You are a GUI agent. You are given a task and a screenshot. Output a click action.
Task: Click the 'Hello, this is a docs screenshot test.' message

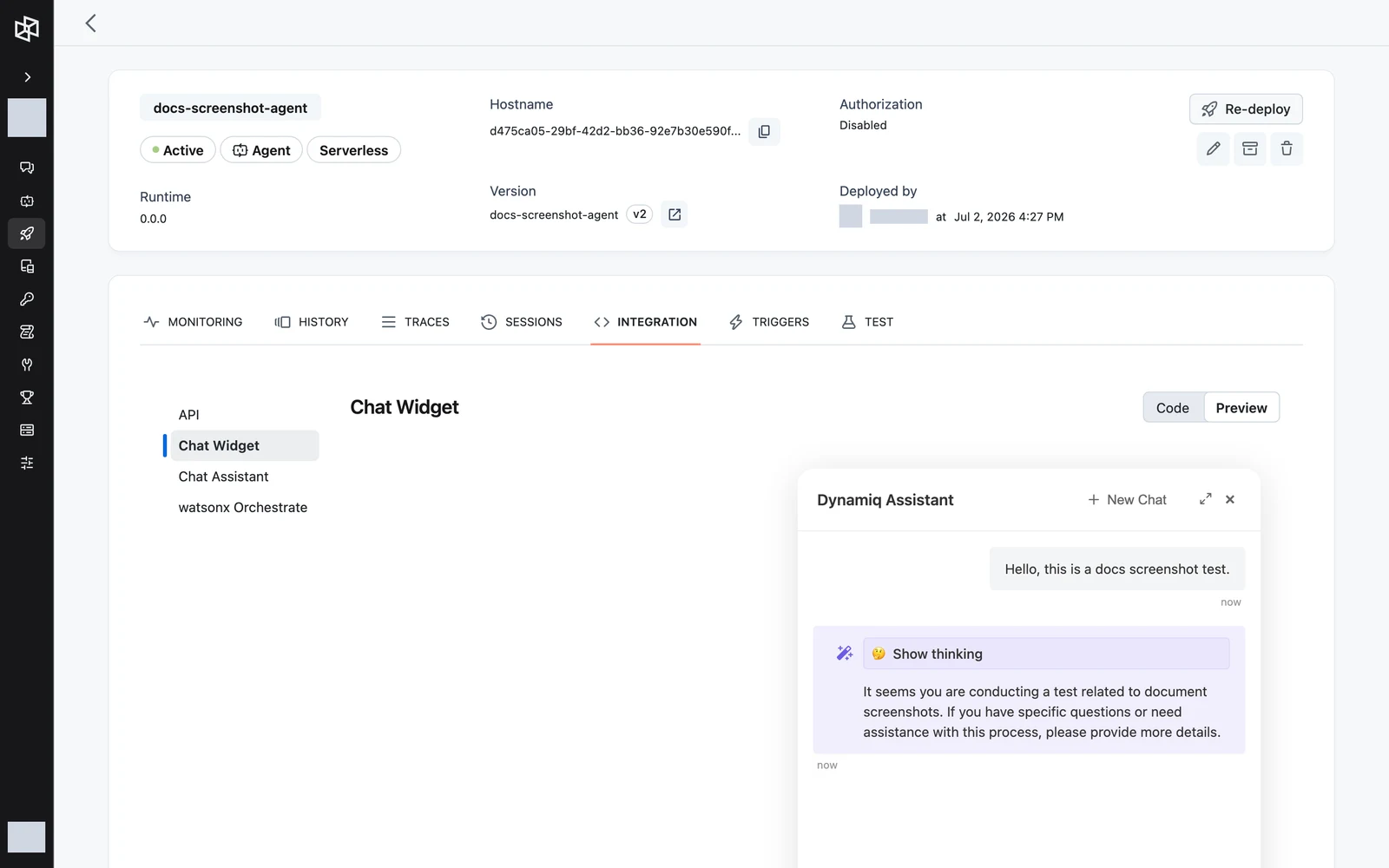(1117, 569)
